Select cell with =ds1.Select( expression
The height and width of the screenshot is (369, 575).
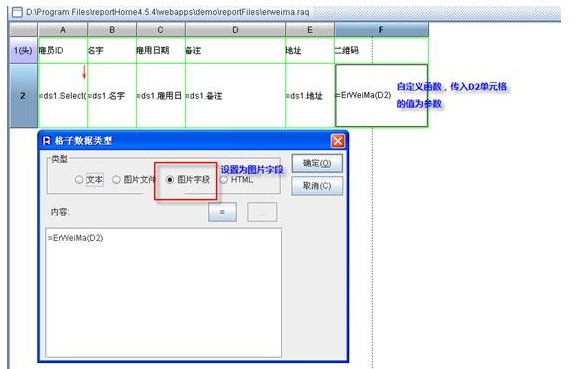[x=63, y=96]
